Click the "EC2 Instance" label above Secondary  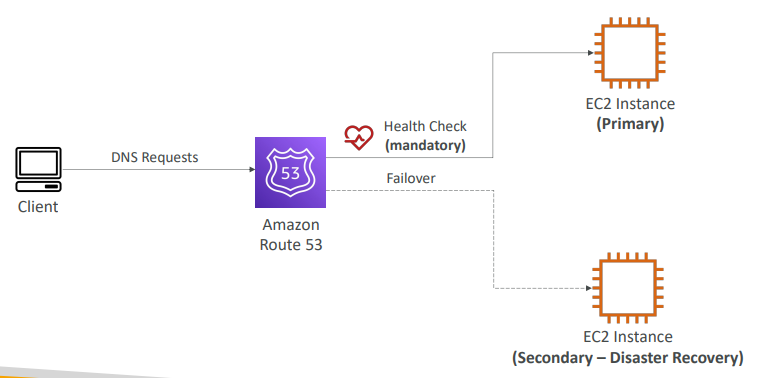point(628,337)
